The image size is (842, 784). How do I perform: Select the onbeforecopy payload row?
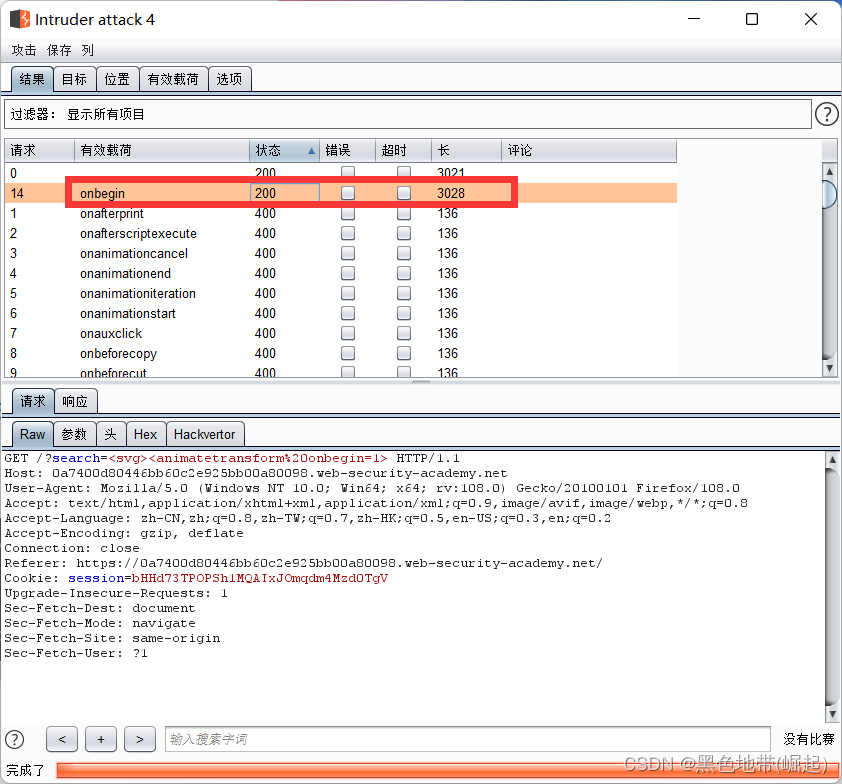[x=340, y=353]
